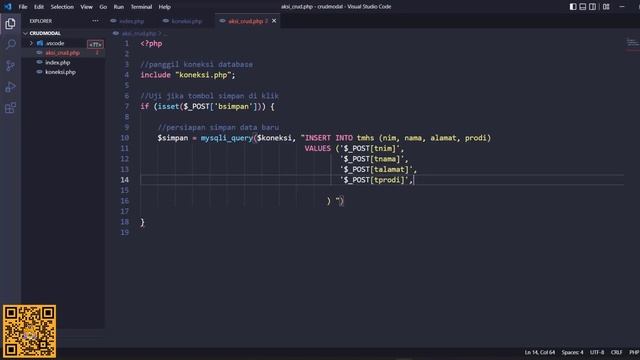
Task: Click line number 14 in the gutter
Action: coord(124,180)
